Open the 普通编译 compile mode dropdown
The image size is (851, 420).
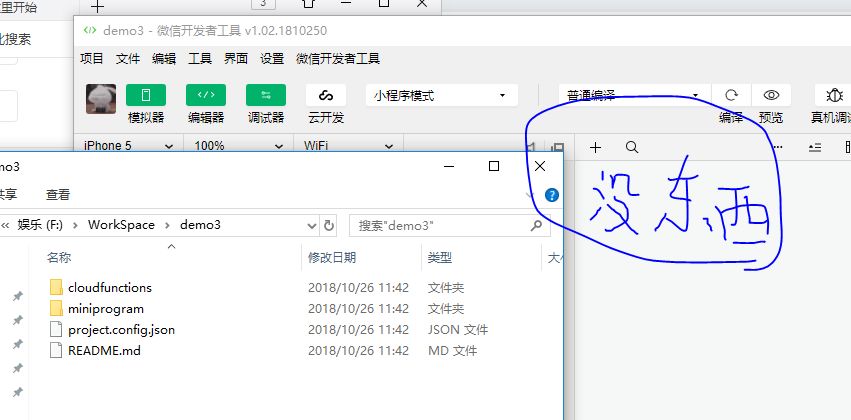tap(634, 96)
